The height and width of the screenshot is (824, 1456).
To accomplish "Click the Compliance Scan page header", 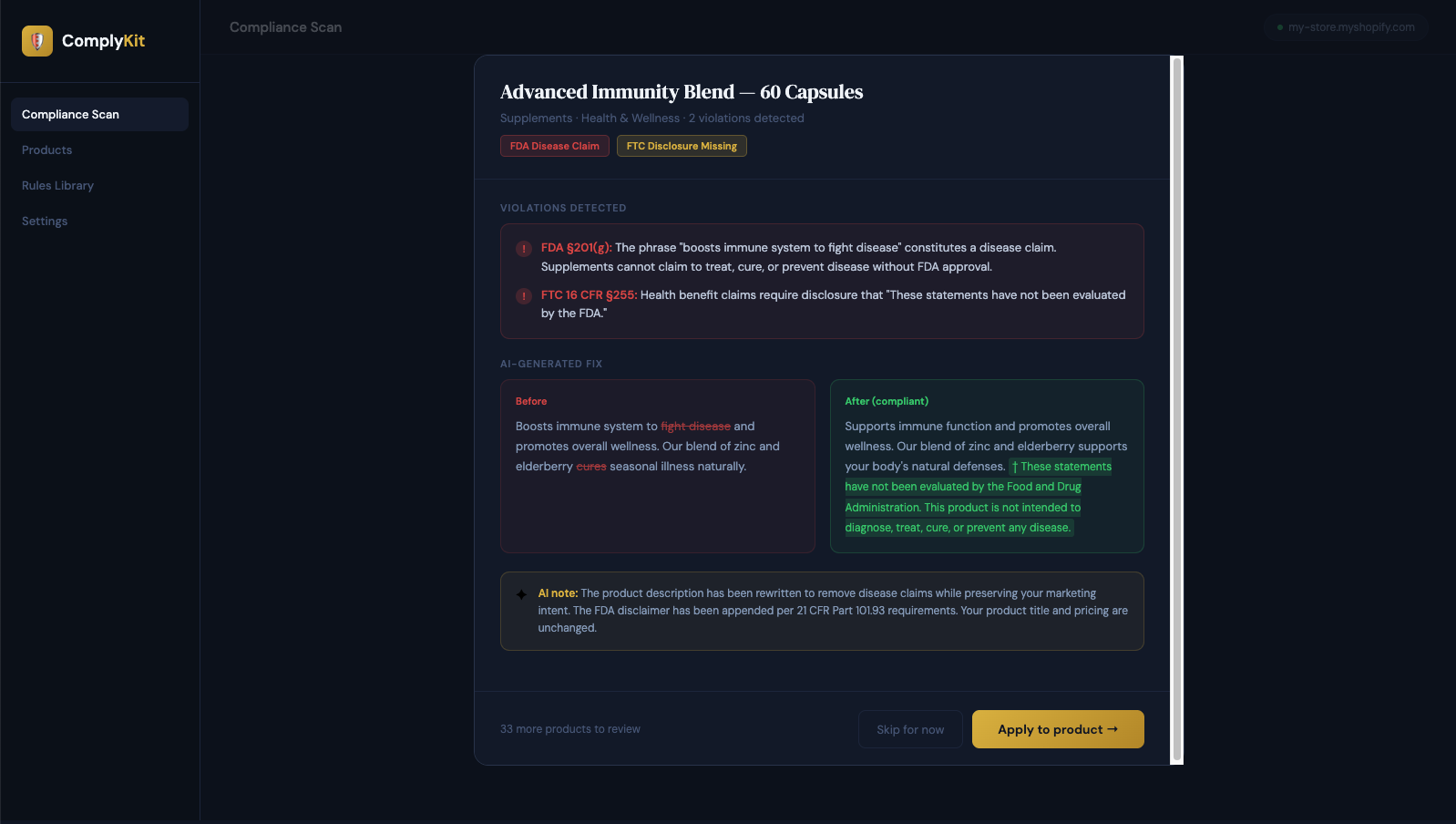I will [x=285, y=27].
